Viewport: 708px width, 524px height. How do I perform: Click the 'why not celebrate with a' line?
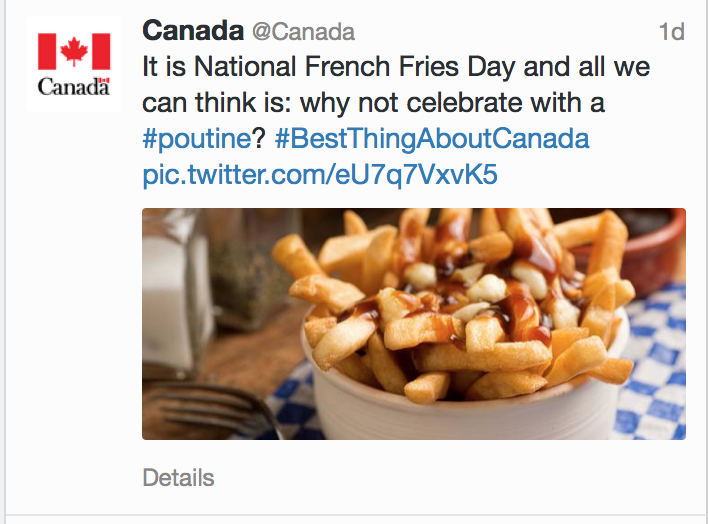coord(372,103)
